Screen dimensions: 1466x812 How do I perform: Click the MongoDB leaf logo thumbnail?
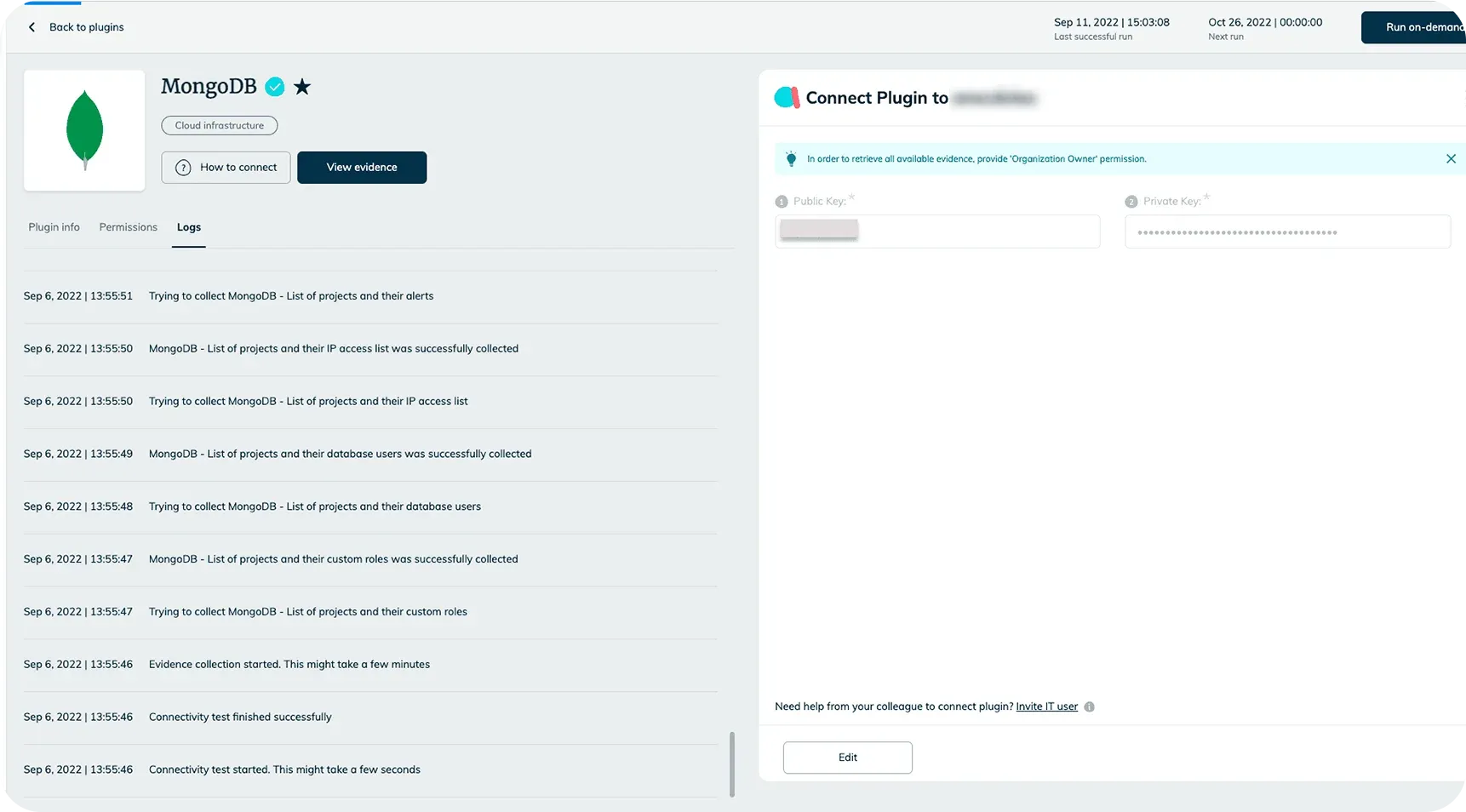[x=84, y=130]
